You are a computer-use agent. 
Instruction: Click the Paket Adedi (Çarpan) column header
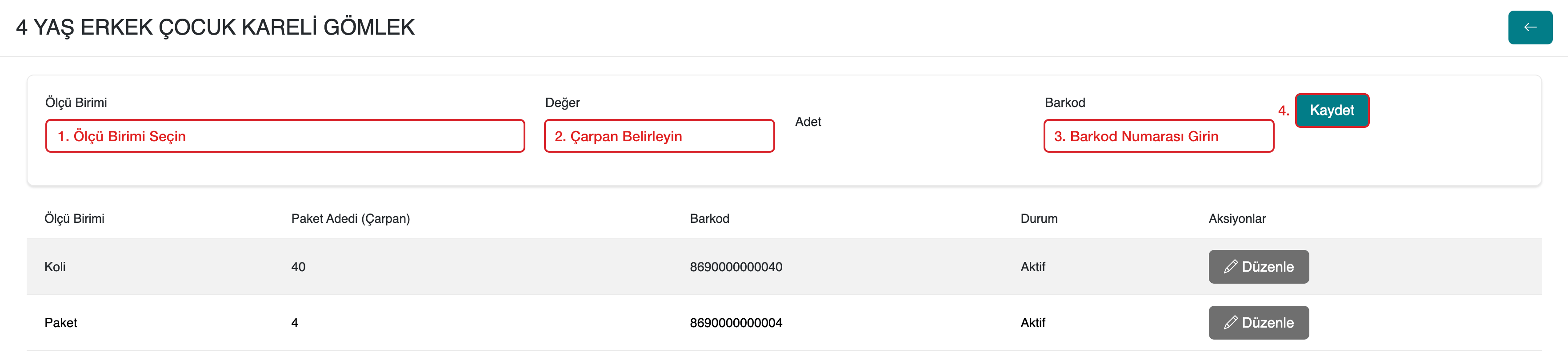pos(350,219)
